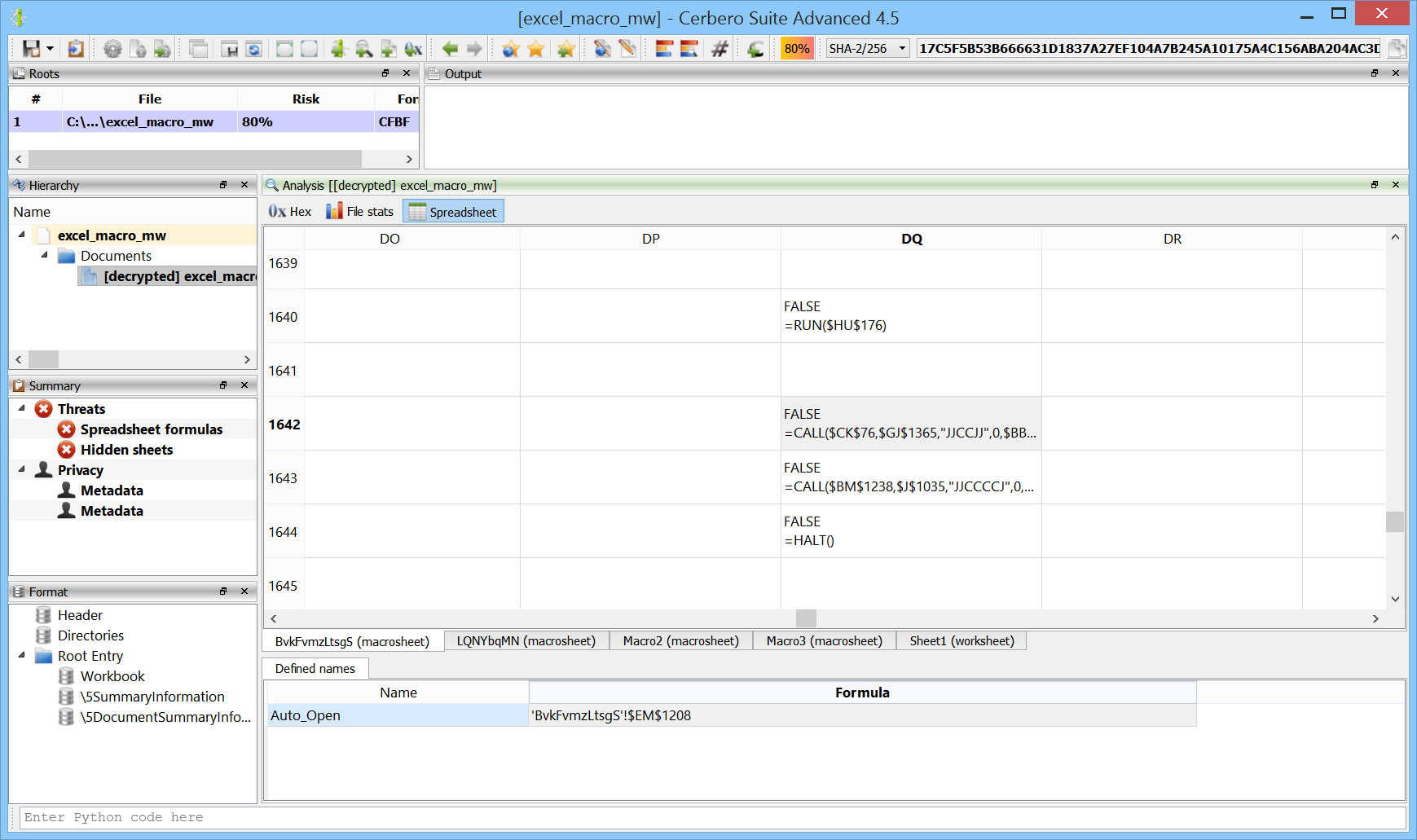Screen dimensions: 1417x840
Task: Float the Roots panel
Action: (x=385, y=73)
